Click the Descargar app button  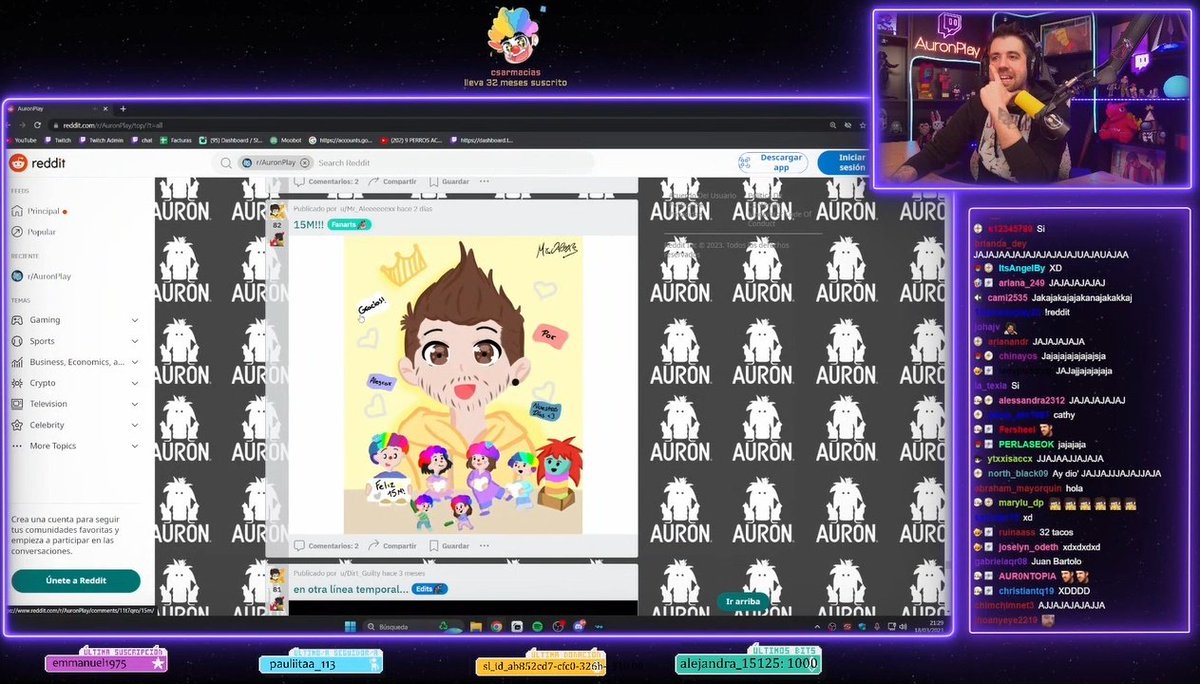pyautogui.click(x=772, y=162)
